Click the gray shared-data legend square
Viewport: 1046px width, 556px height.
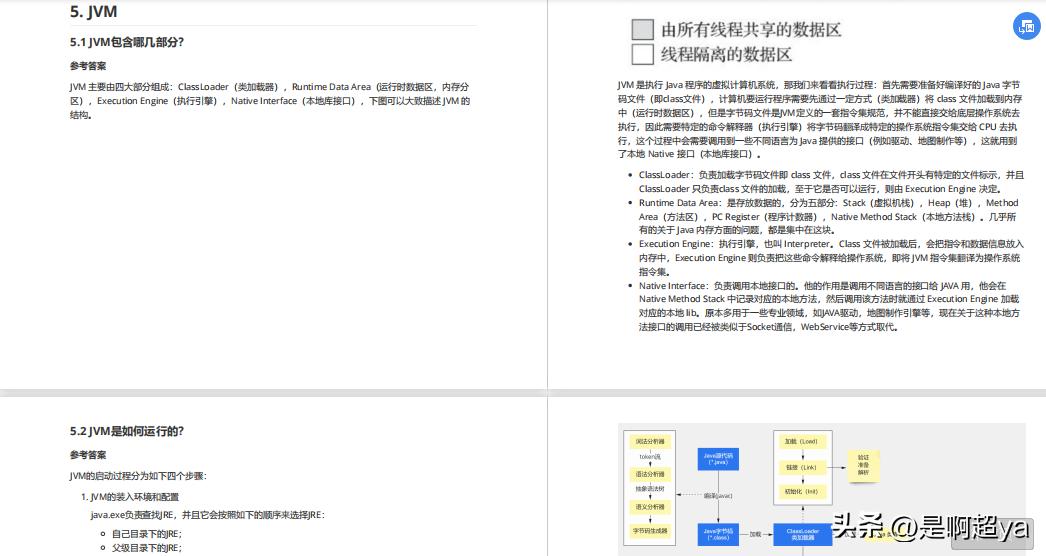pyautogui.click(x=642, y=29)
